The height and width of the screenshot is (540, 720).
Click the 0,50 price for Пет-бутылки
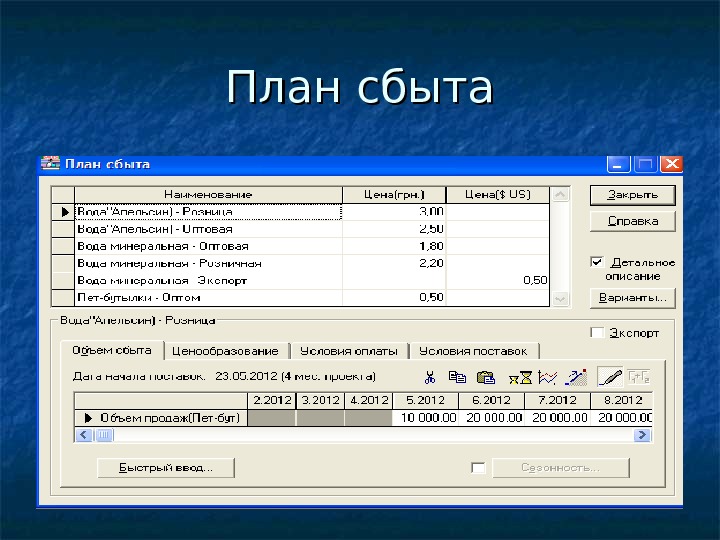394,298
